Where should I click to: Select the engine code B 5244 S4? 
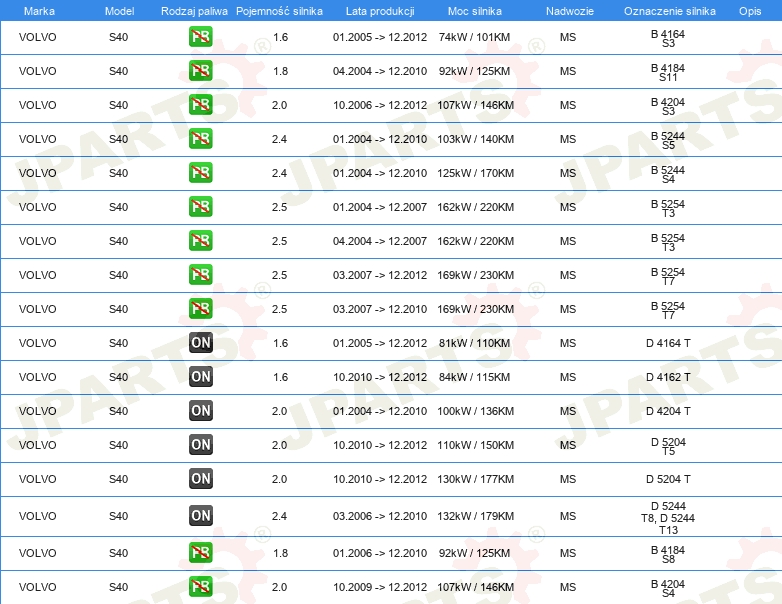tap(668, 174)
